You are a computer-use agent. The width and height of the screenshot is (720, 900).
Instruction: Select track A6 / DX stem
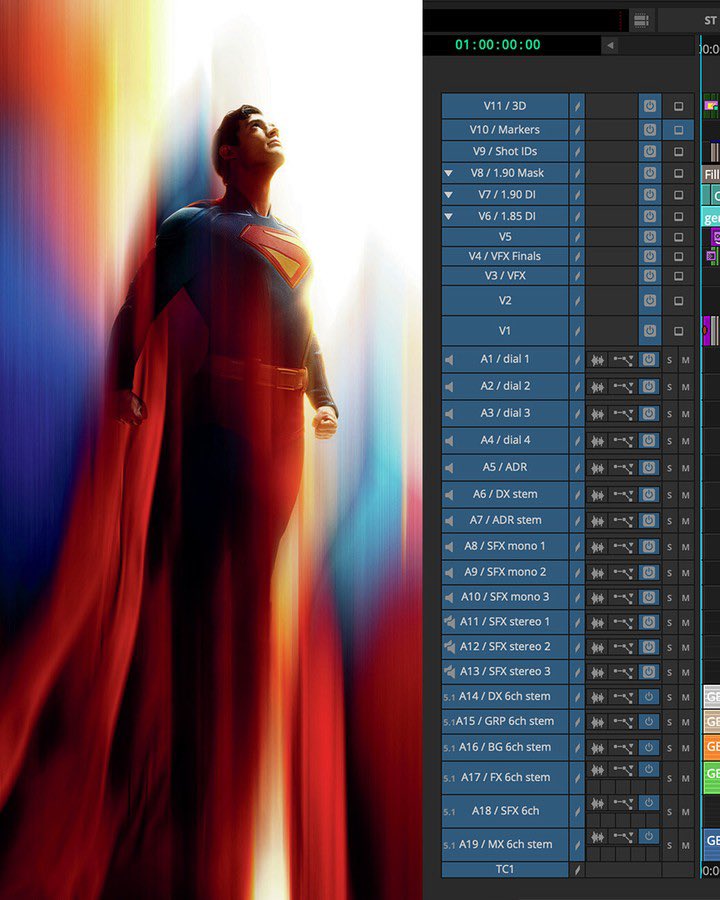pos(505,494)
